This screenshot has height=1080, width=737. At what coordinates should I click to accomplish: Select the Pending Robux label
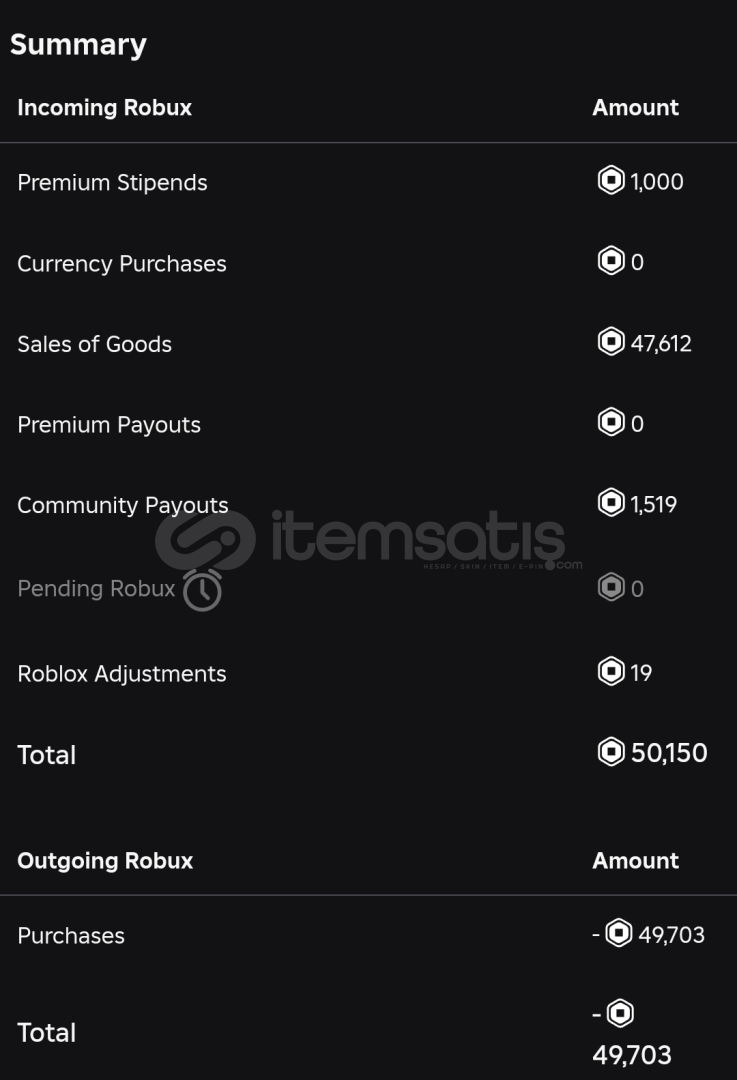pyautogui.click(x=96, y=589)
